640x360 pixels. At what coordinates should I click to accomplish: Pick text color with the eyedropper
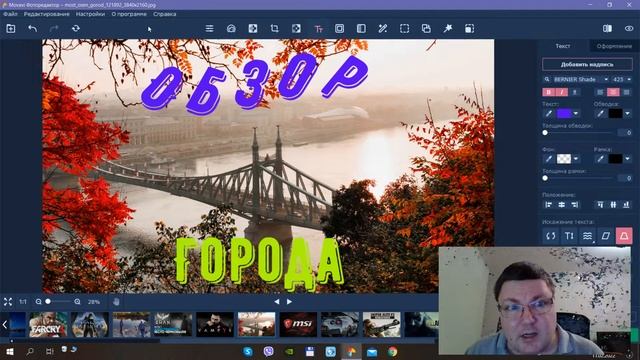click(x=549, y=113)
